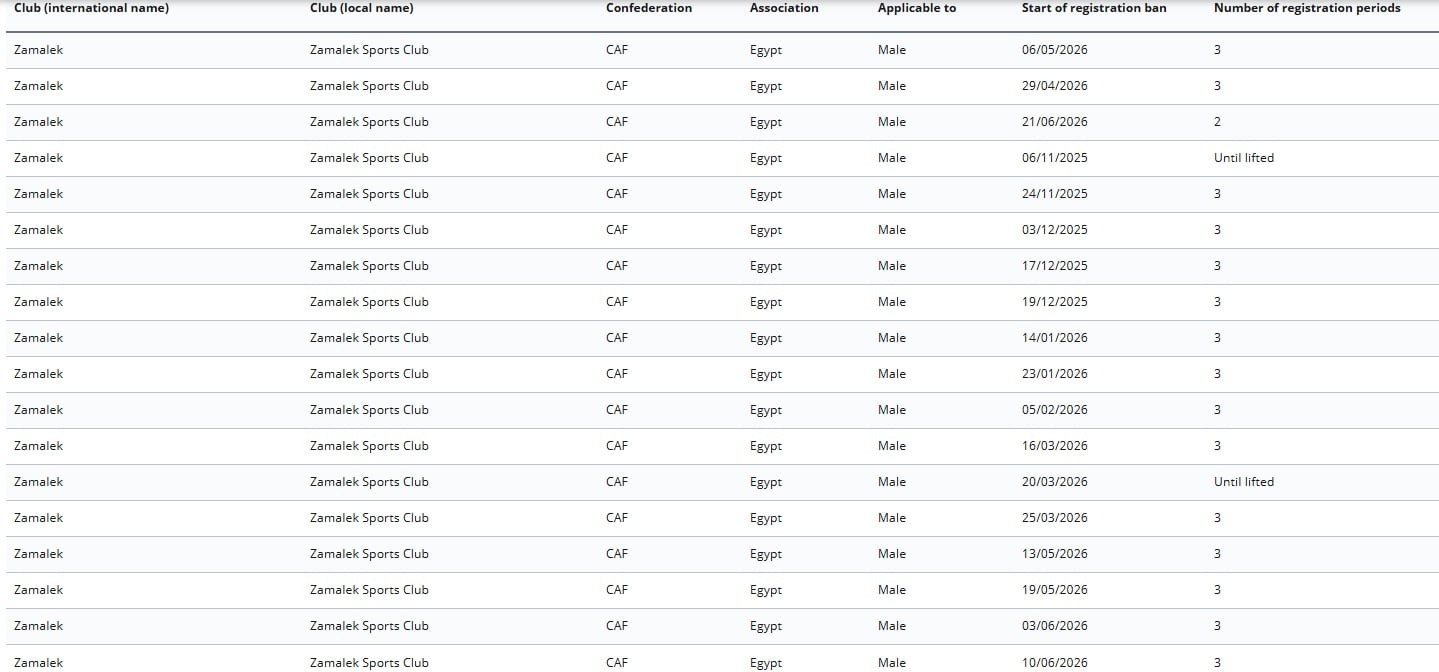Click "Male" in the 03/06/2026 row
Screen dimensions: 1439x672
[892, 626]
